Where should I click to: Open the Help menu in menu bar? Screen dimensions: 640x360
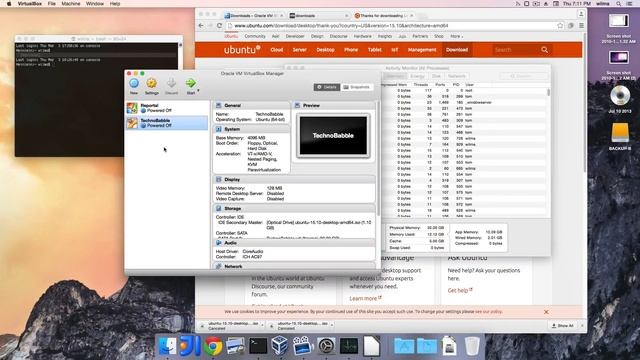click(115, 4)
